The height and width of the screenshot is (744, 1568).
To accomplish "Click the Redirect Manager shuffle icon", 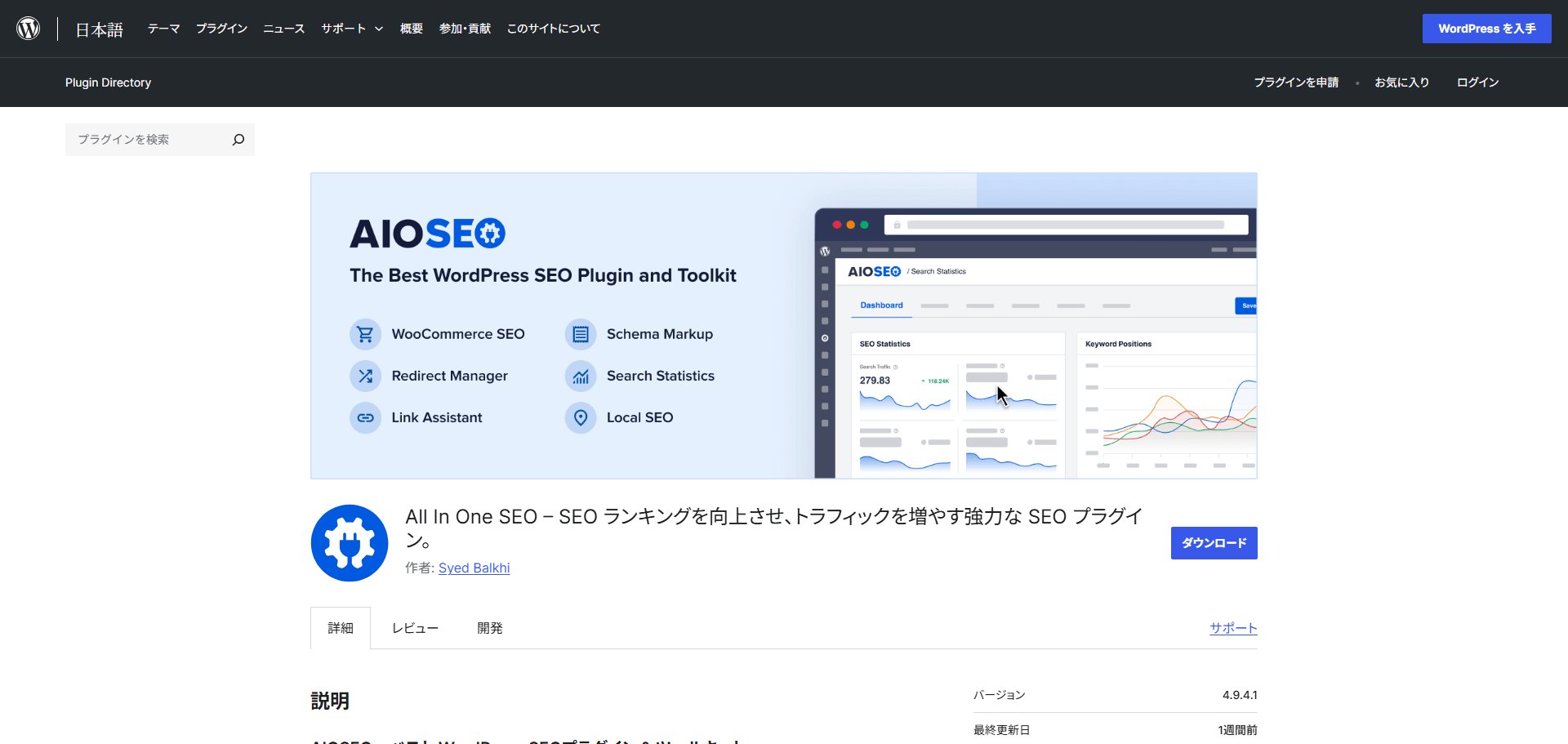I will pyautogui.click(x=365, y=376).
